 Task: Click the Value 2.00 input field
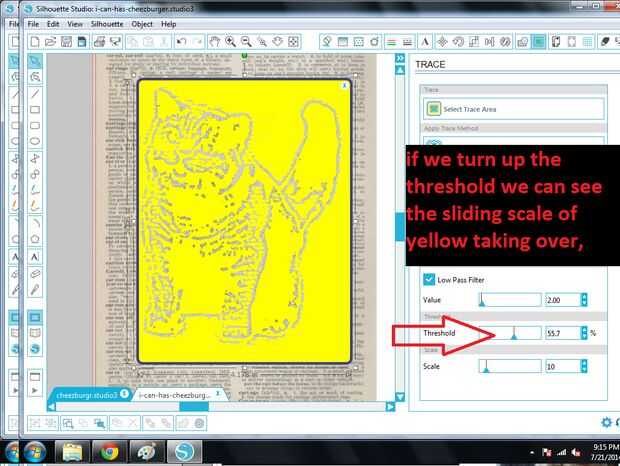point(563,300)
